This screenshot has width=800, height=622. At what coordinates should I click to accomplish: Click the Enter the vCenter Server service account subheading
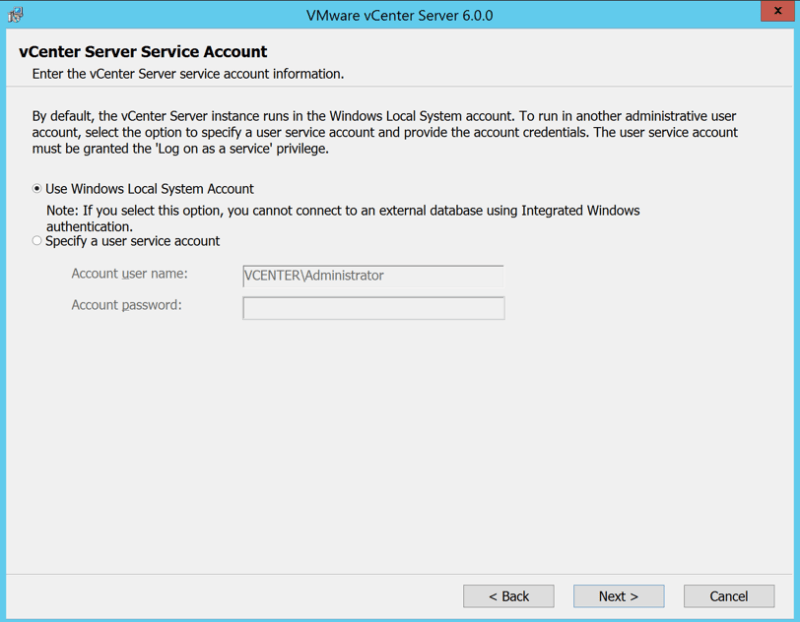pyautogui.click(x=188, y=74)
